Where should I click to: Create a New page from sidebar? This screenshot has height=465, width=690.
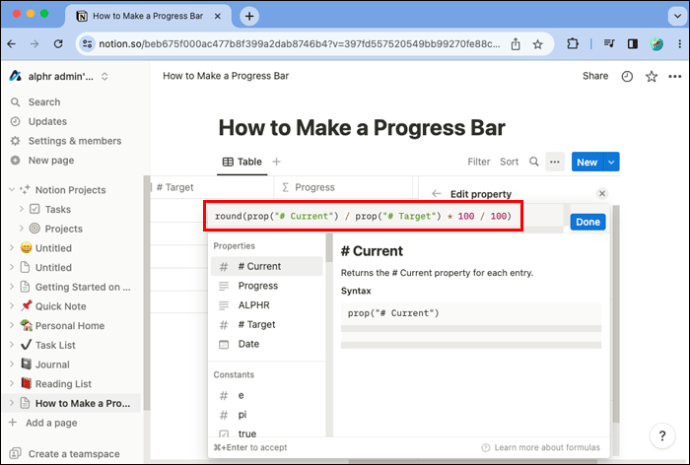(x=51, y=160)
